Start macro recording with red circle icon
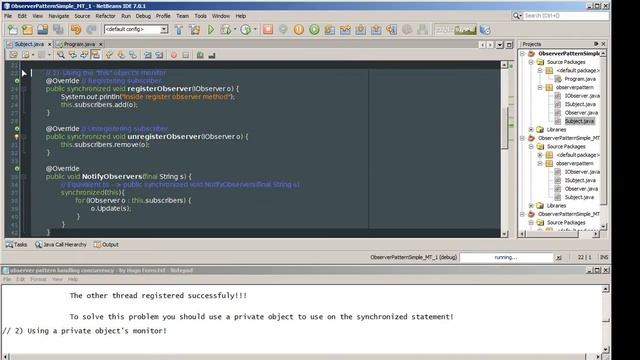The image size is (640, 360). click(x=174, y=55)
